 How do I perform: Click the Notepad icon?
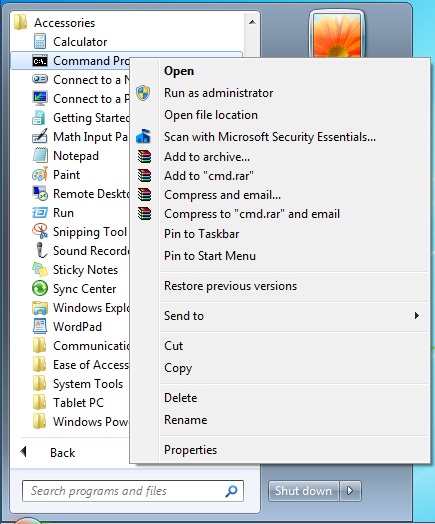coord(40,156)
